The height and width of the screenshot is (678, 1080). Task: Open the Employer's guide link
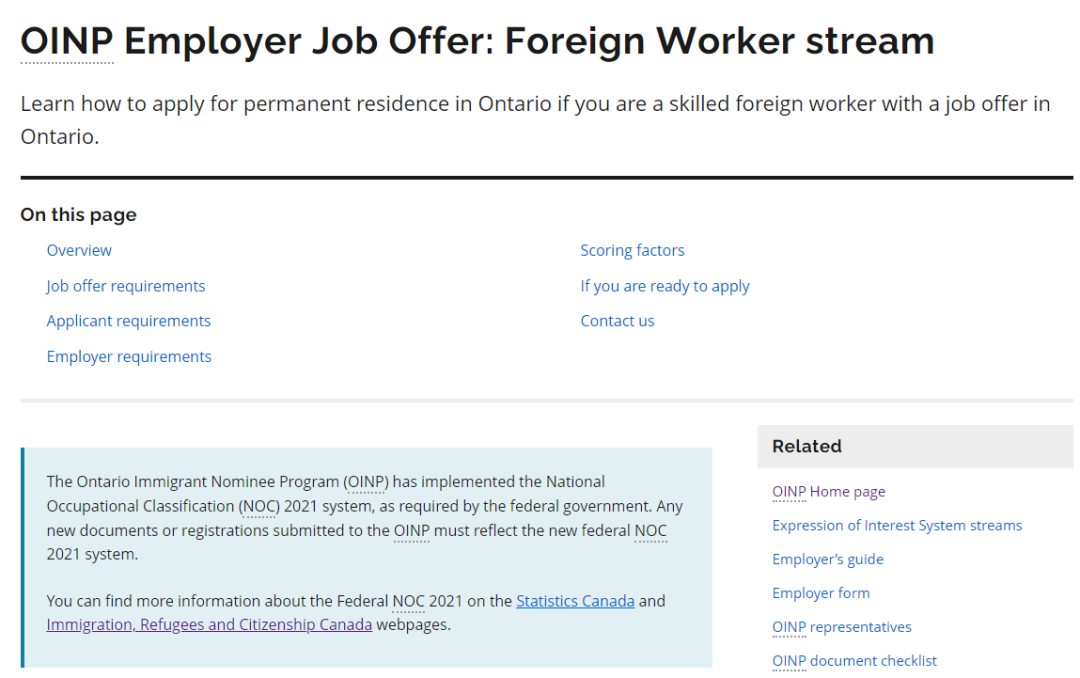(x=828, y=559)
